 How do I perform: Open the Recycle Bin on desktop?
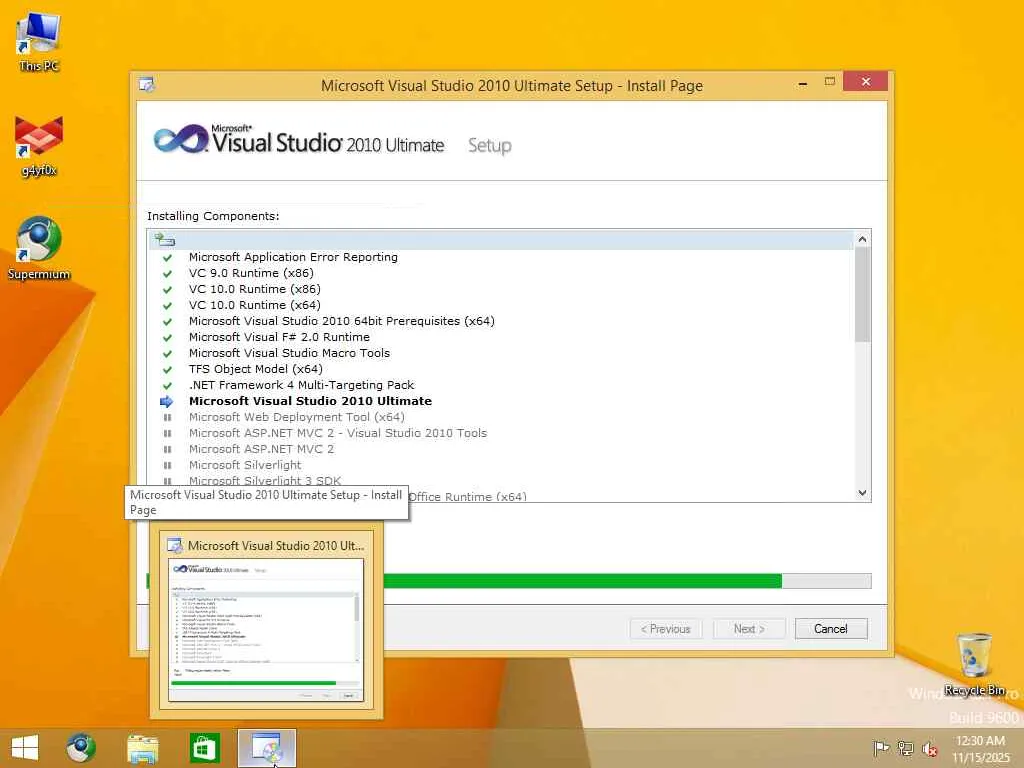[x=974, y=664]
